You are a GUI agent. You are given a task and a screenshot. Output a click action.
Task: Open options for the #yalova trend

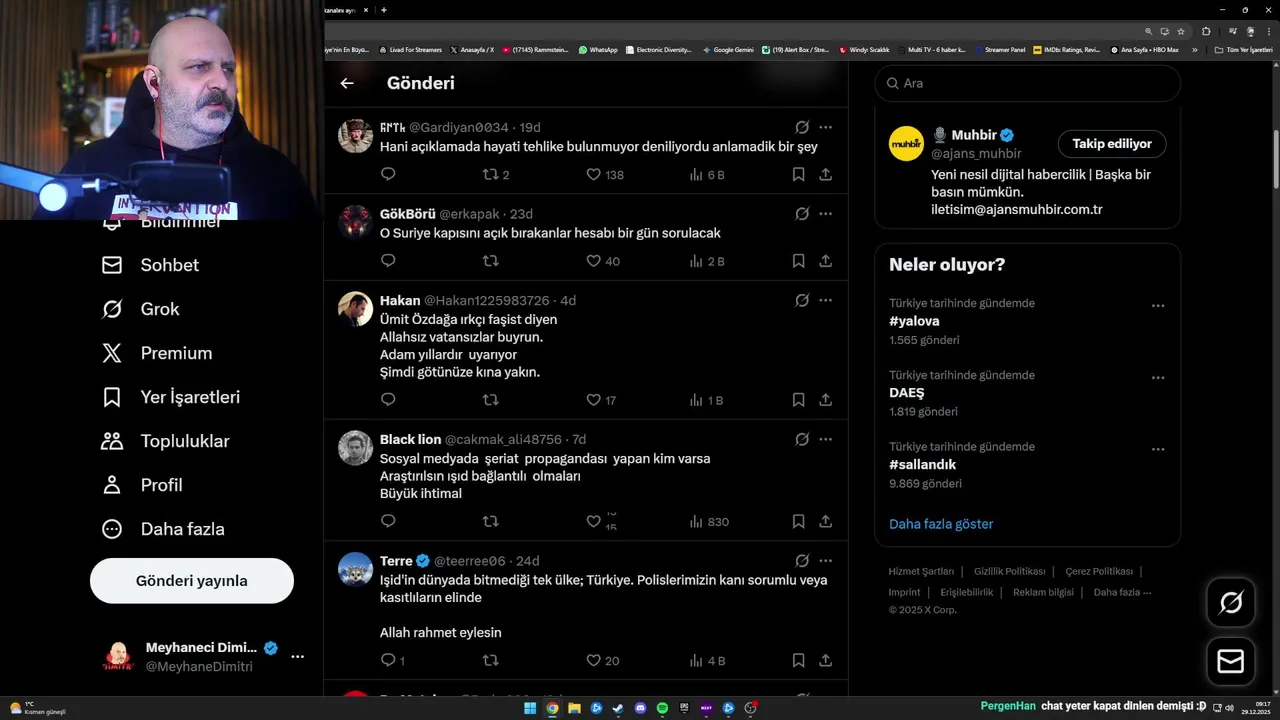(x=1158, y=306)
